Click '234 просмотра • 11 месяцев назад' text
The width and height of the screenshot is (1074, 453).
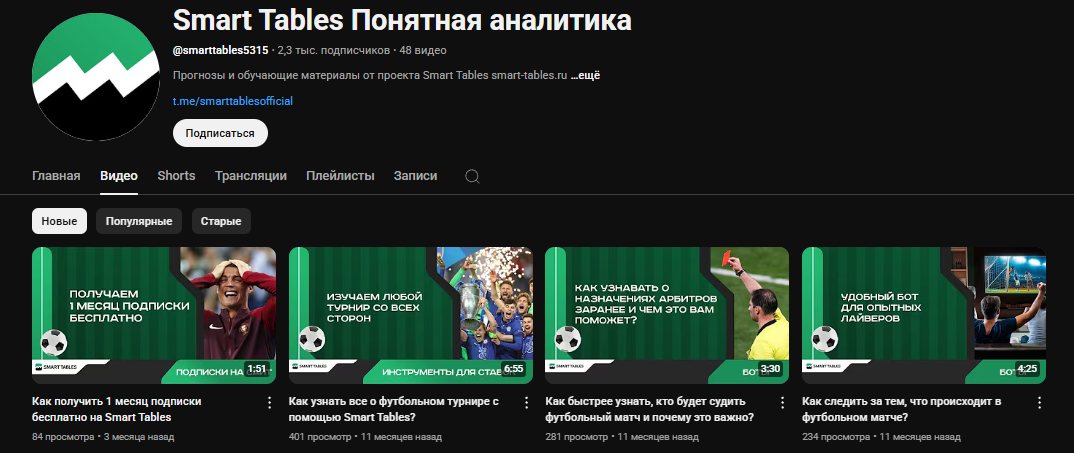[882, 437]
